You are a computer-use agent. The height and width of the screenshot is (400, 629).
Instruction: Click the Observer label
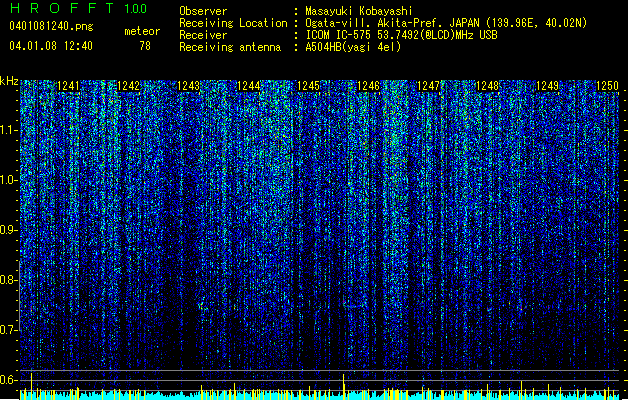tap(203, 11)
